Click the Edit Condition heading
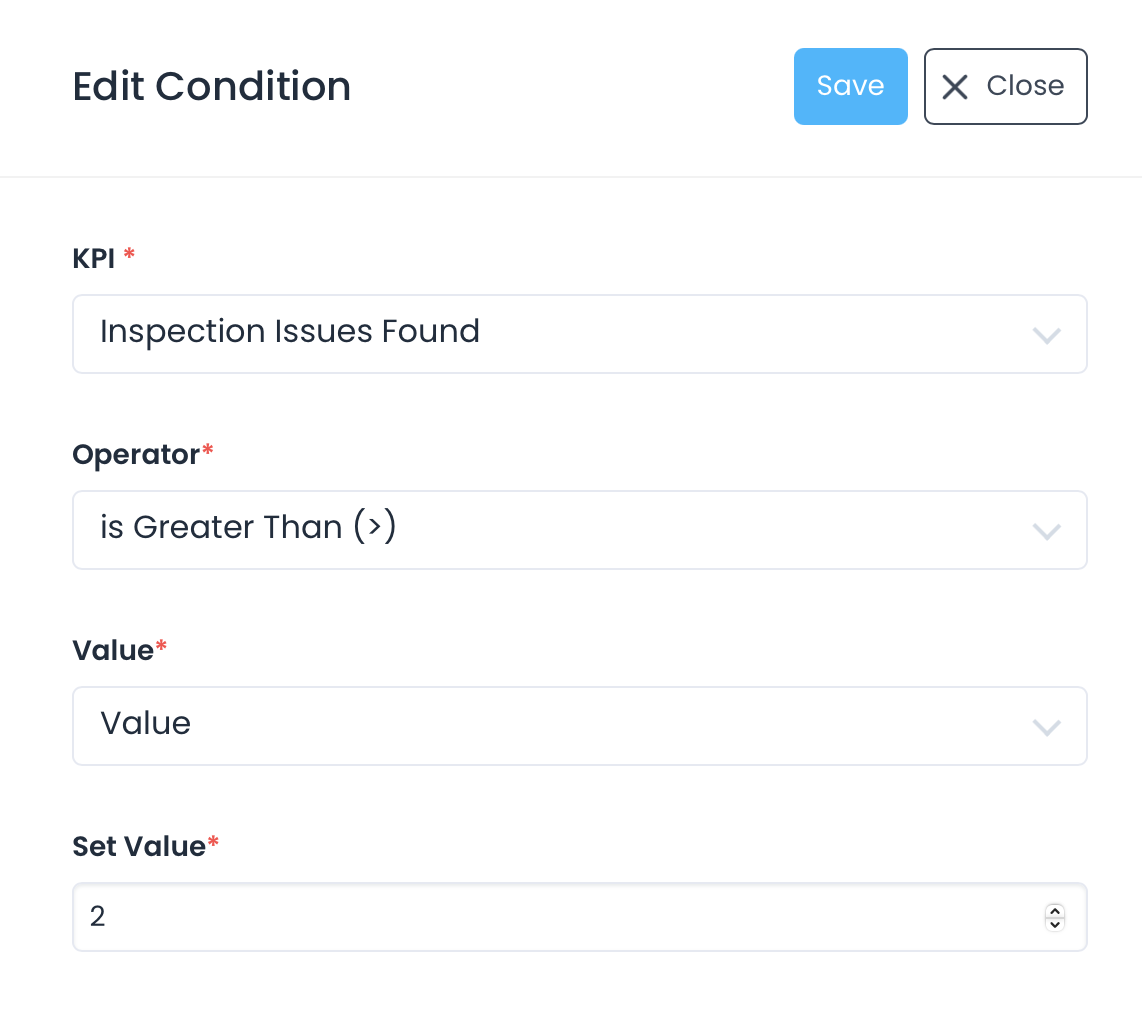Screen dimensions: 1142x1012 coord(212,87)
